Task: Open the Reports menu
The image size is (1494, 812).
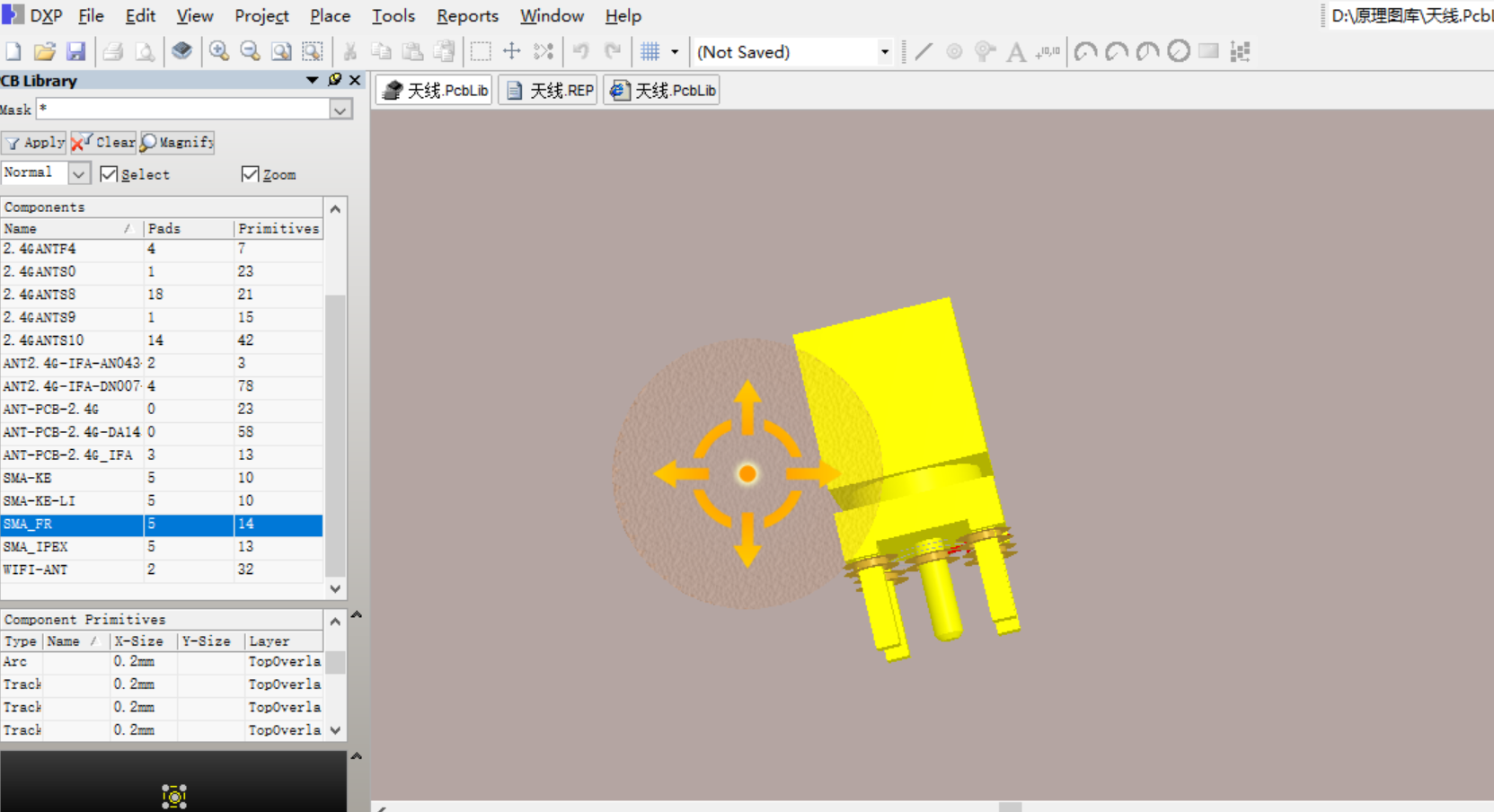Action: click(x=467, y=15)
